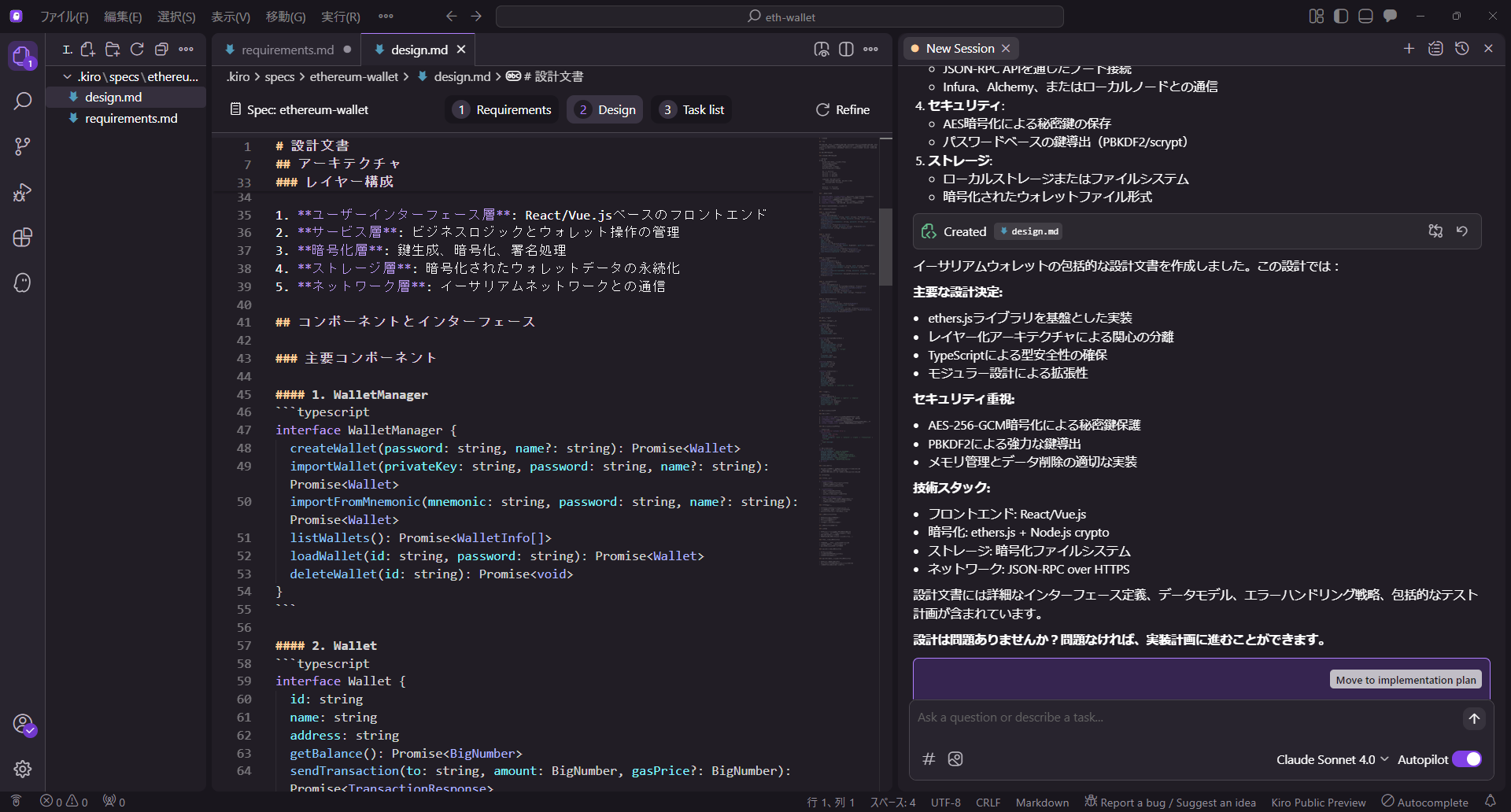
Task: Open the Kiro ghost icon view
Action: point(22,282)
